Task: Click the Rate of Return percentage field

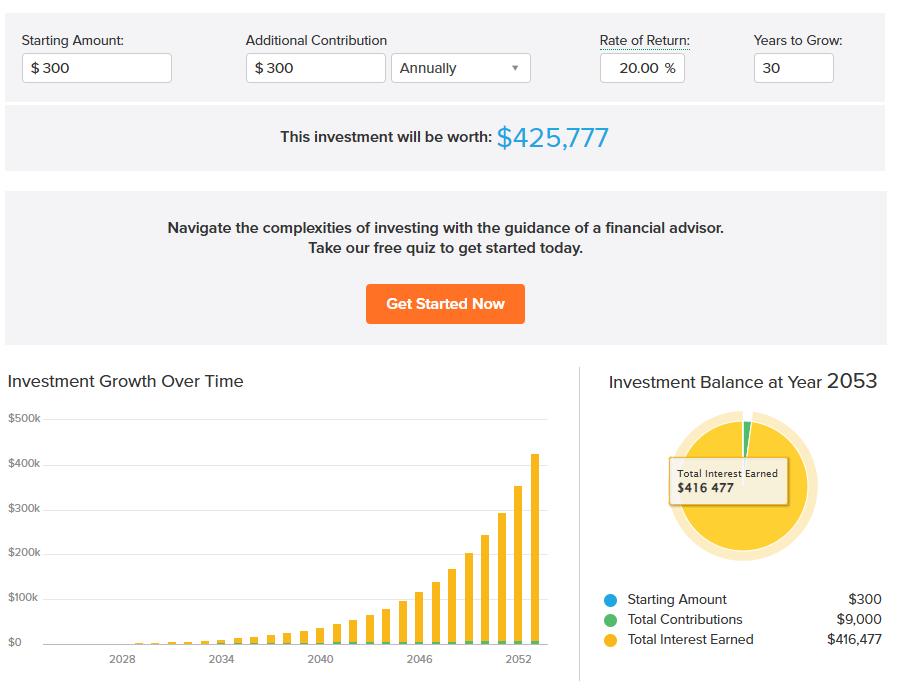Action: 641,68
